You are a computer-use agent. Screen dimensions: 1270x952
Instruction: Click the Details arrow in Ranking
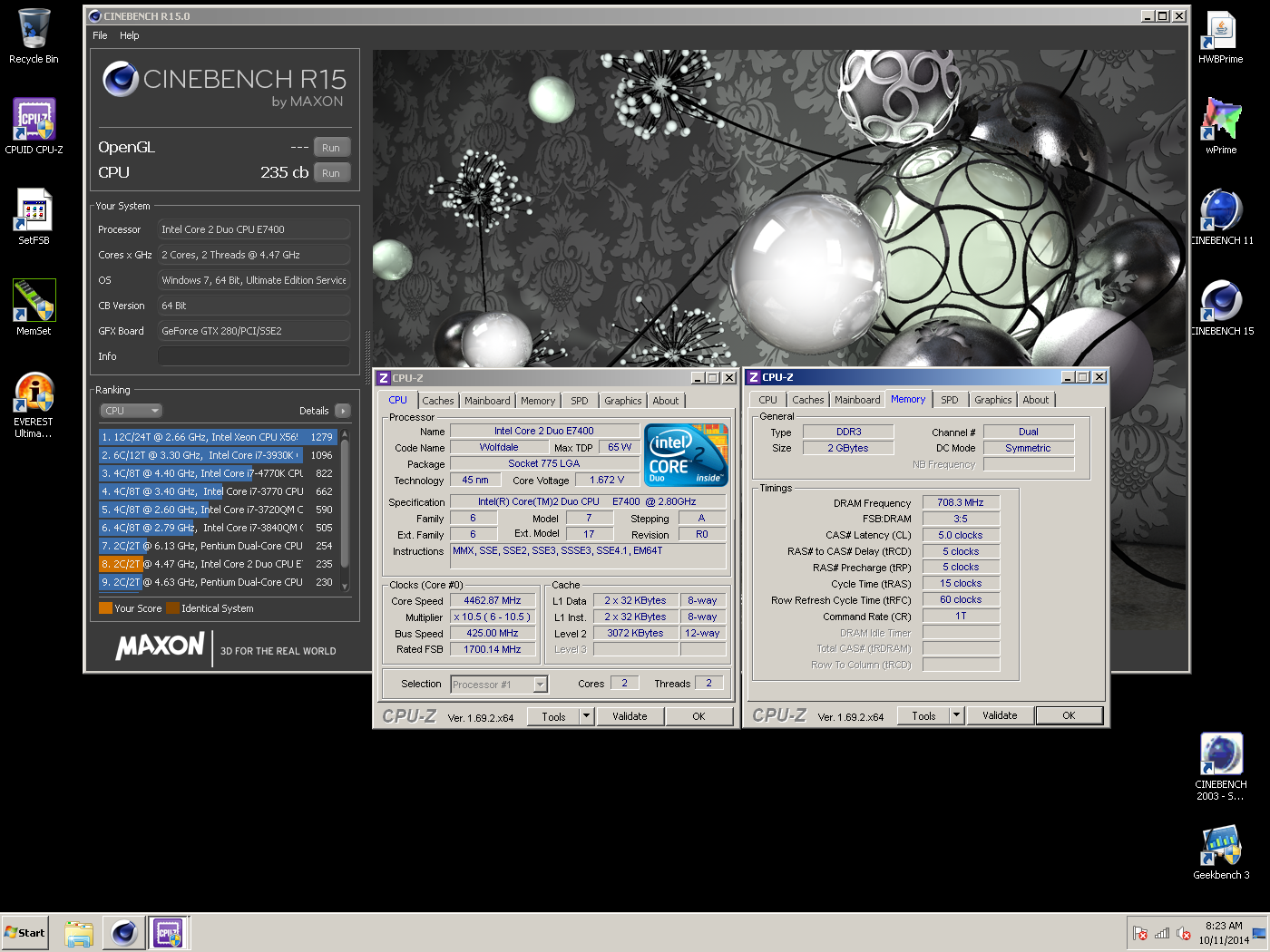(x=343, y=411)
